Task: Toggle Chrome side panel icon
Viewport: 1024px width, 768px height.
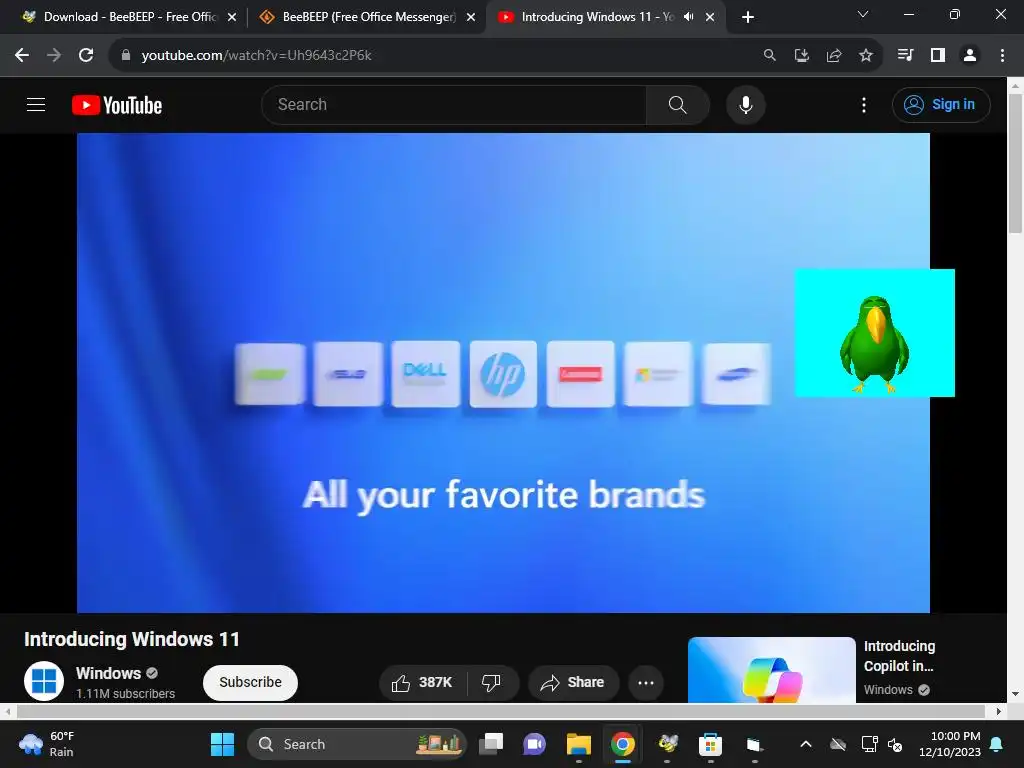Action: tap(938, 56)
